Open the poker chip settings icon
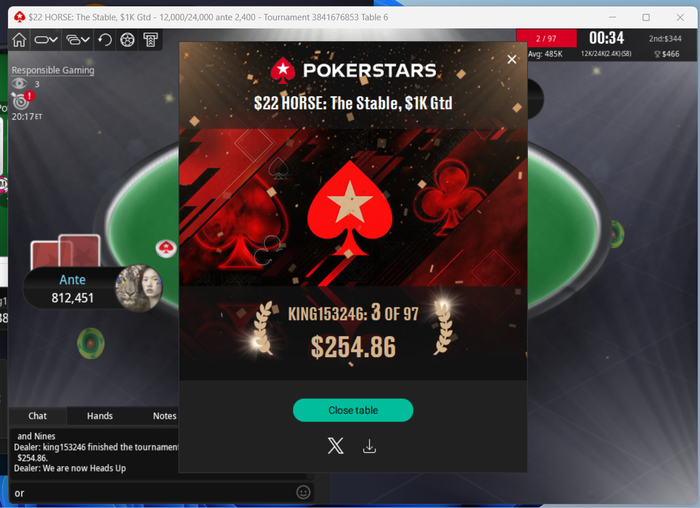The image size is (700, 508). [x=127, y=40]
